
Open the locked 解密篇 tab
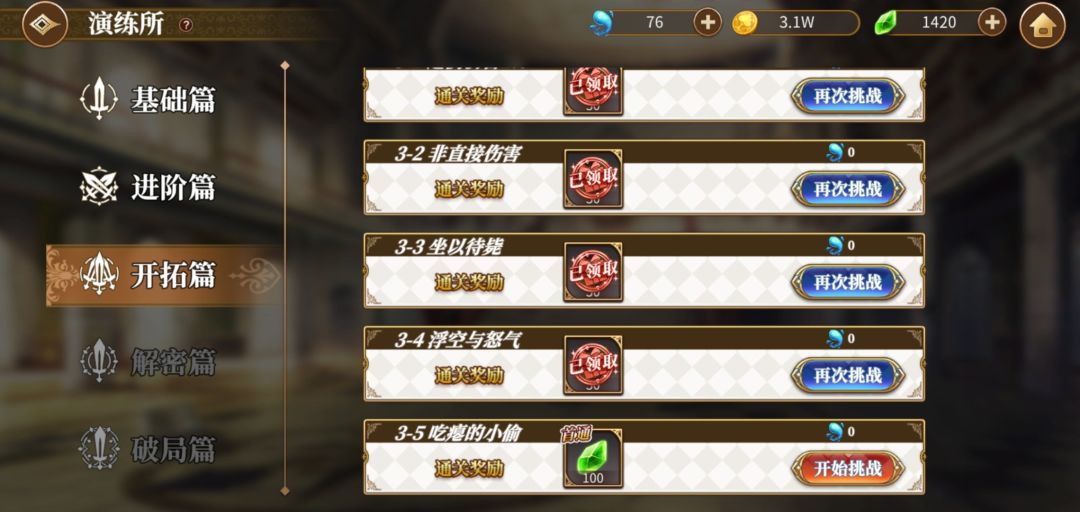[148, 362]
